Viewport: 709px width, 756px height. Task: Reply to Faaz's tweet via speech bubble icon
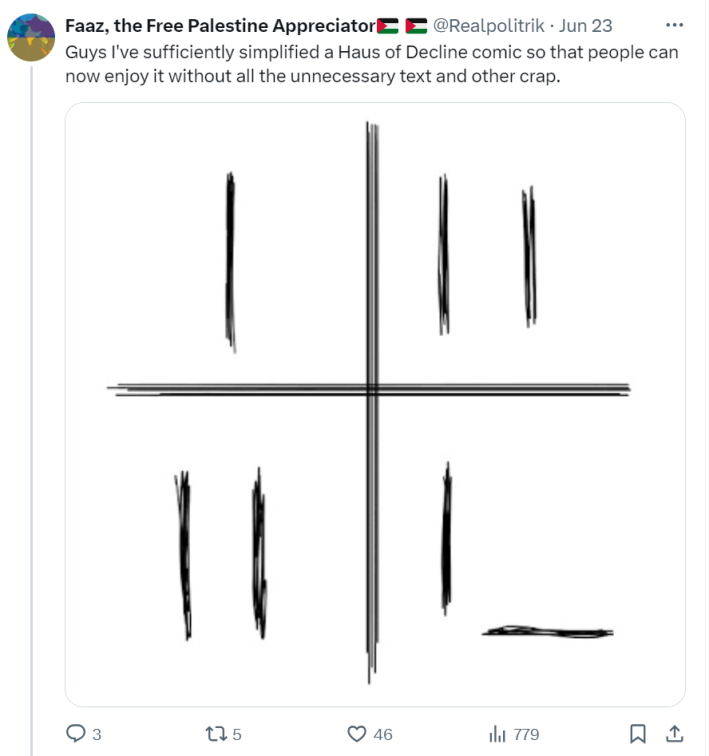[x=77, y=734]
